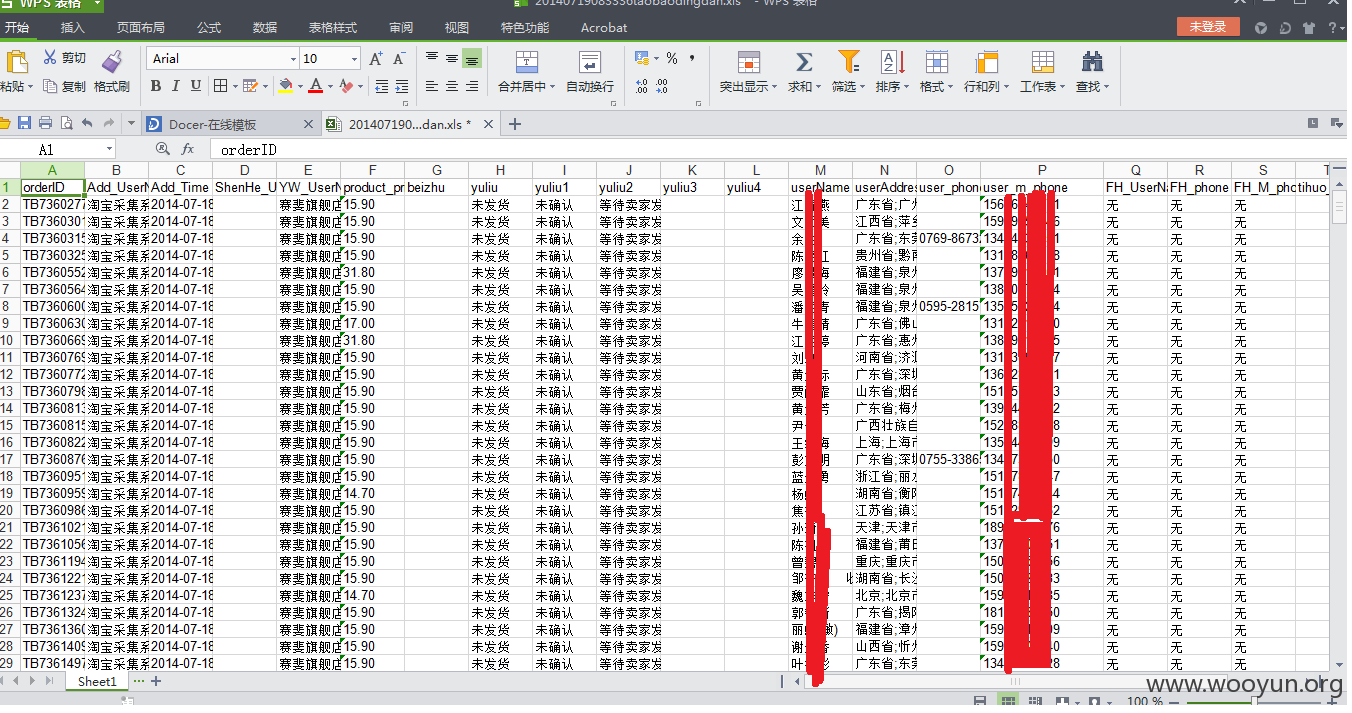Click the Copy (复制) icon
The width and height of the screenshot is (1352, 713).
[50, 87]
